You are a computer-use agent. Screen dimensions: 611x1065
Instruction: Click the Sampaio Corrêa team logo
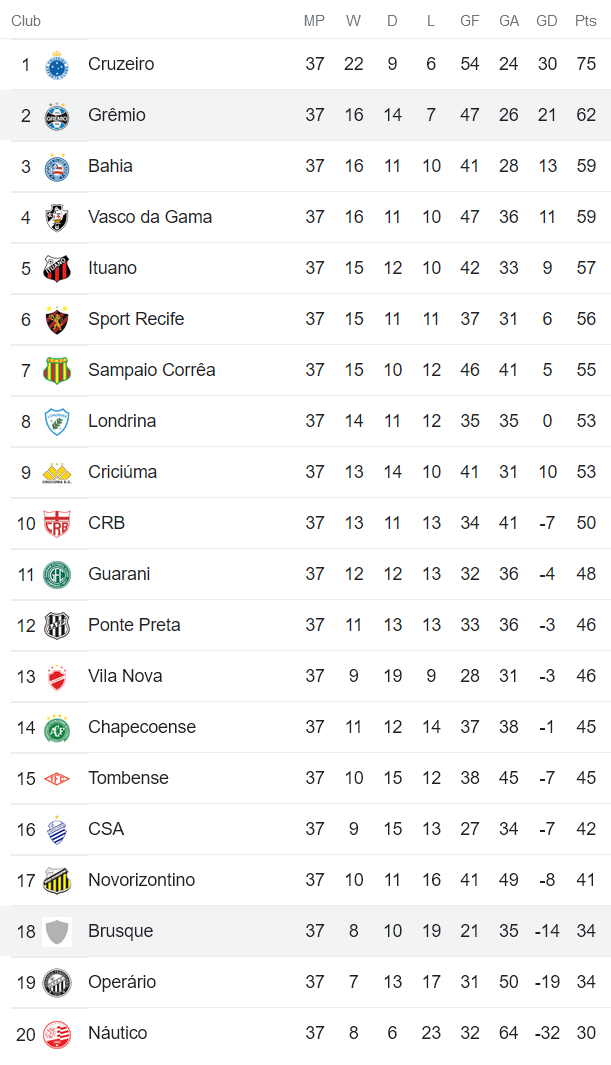[x=57, y=371]
